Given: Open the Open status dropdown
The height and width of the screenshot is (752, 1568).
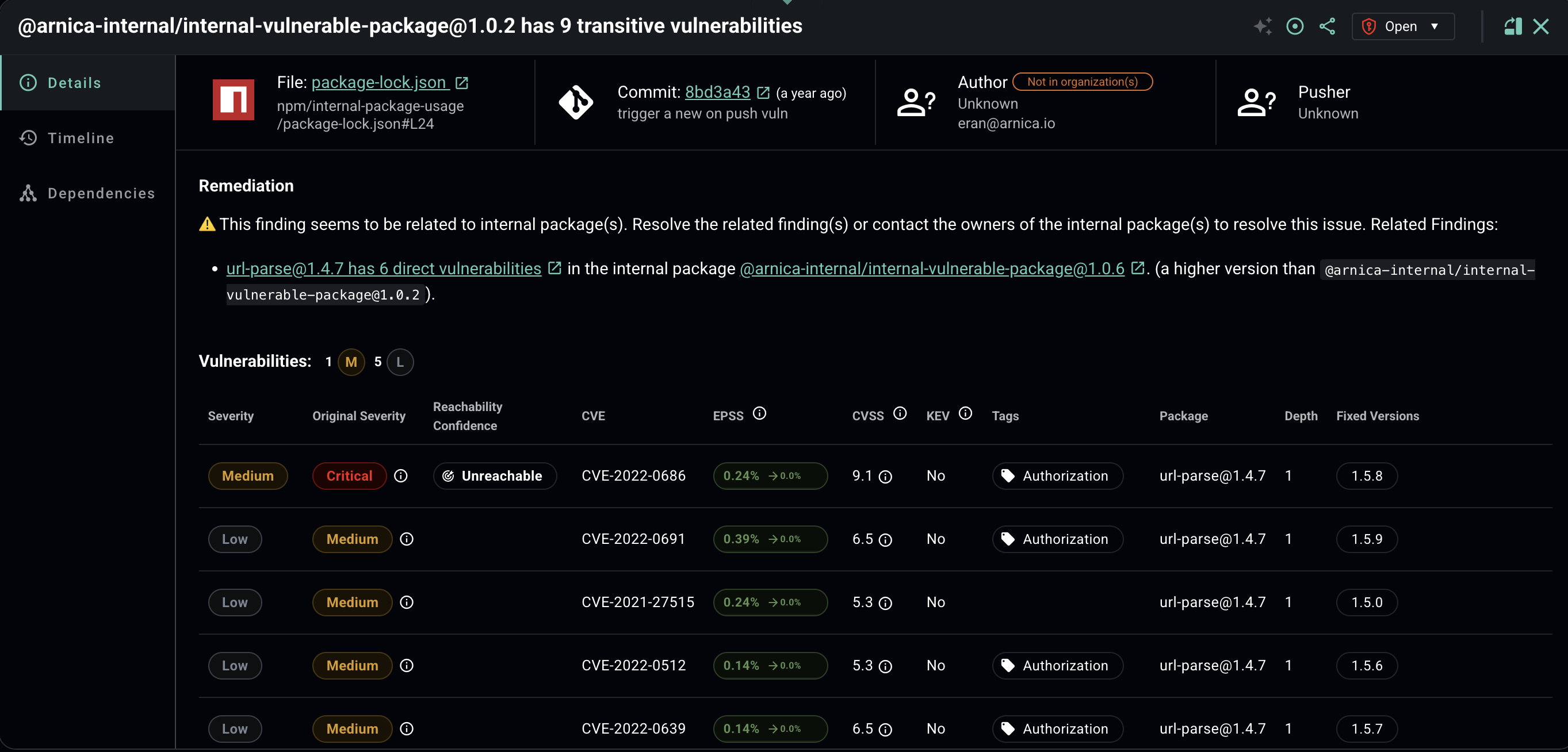Looking at the screenshot, I should pyautogui.click(x=1402, y=26).
